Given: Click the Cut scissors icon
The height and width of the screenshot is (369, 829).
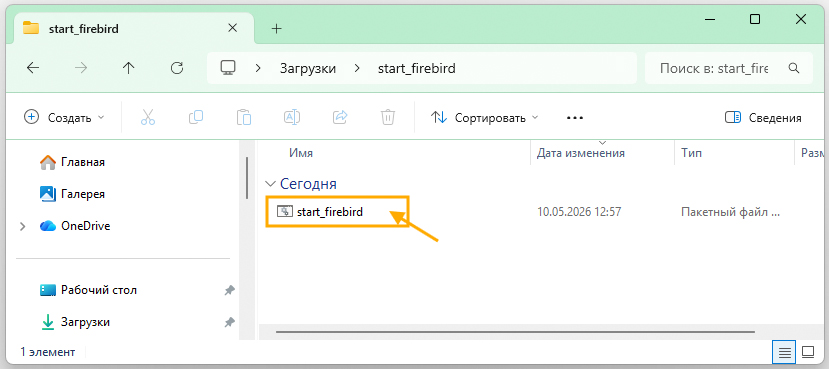Looking at the screenshot, I should point(148,117).
